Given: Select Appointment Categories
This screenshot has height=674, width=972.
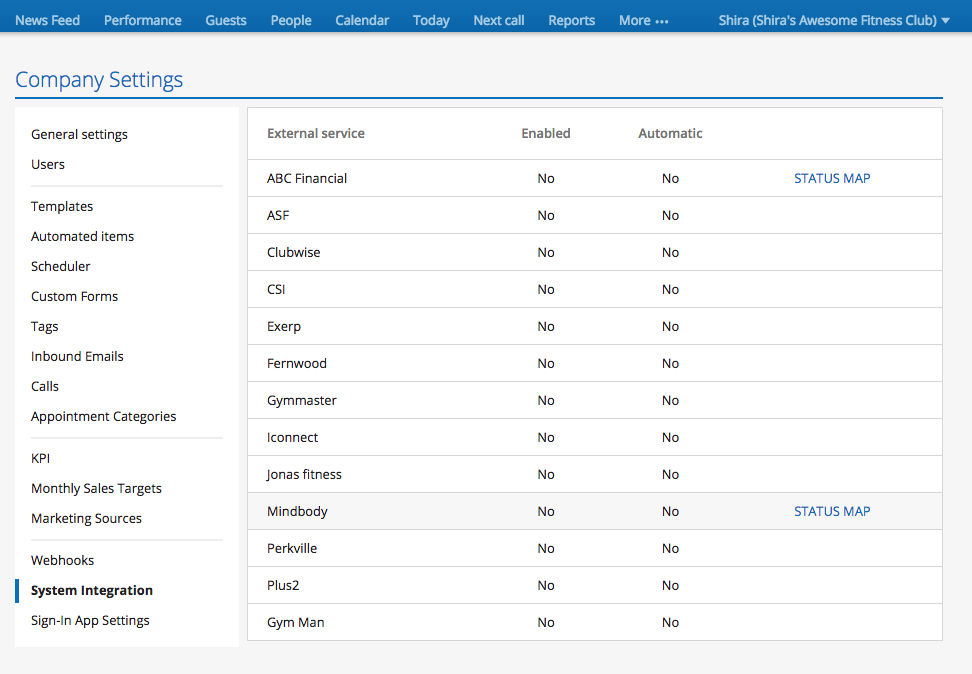Looking at the screenshot, I should [x=104, y=417].
